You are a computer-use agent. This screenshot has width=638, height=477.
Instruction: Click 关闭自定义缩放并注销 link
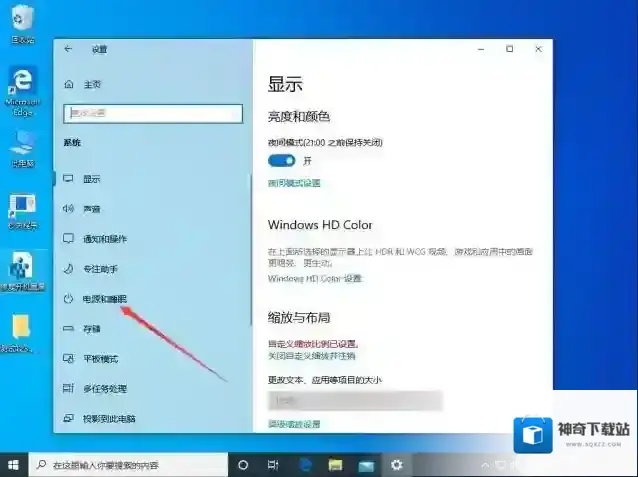(310, 355)
